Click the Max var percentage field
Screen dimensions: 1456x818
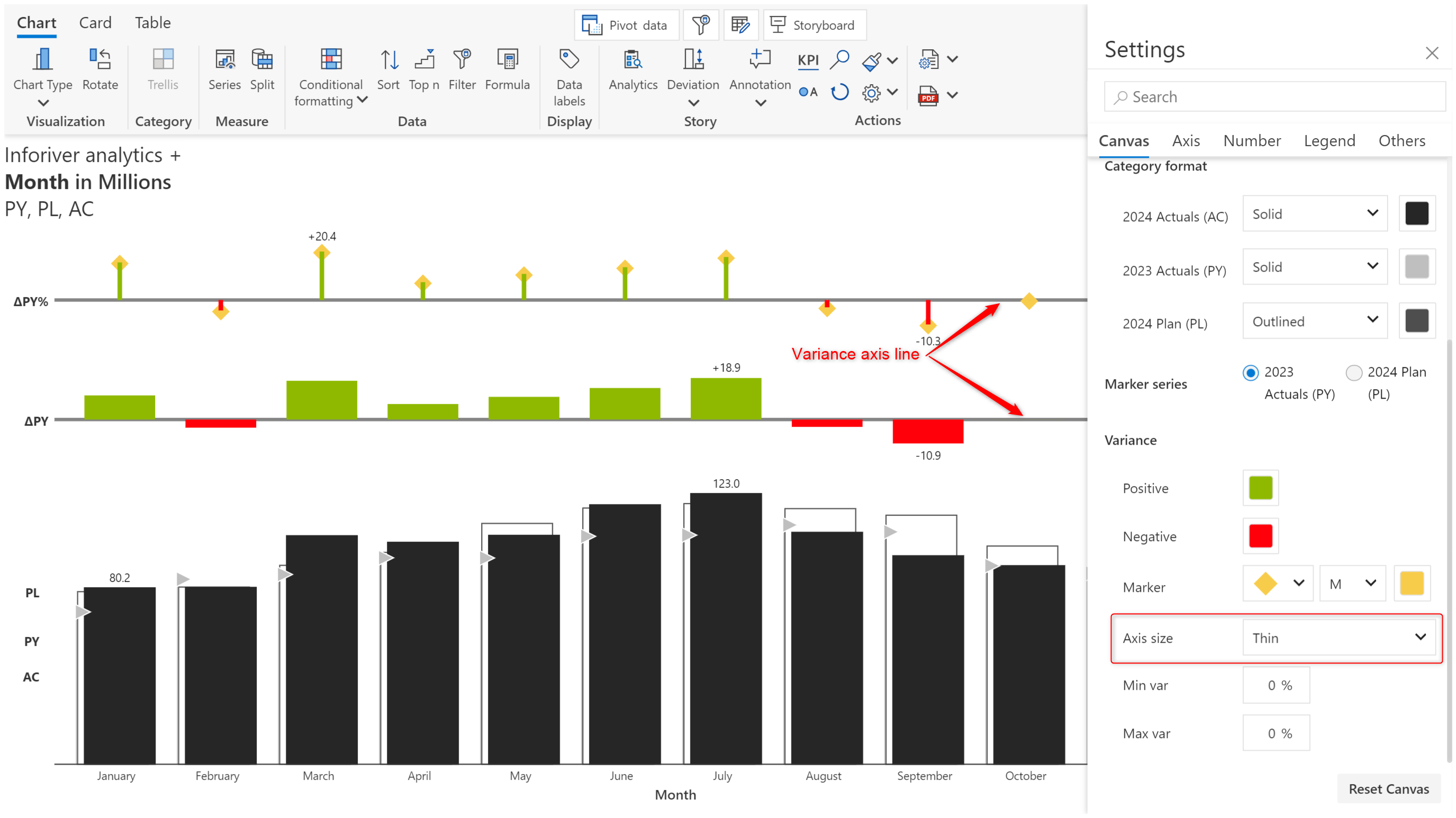[1276, 733]
